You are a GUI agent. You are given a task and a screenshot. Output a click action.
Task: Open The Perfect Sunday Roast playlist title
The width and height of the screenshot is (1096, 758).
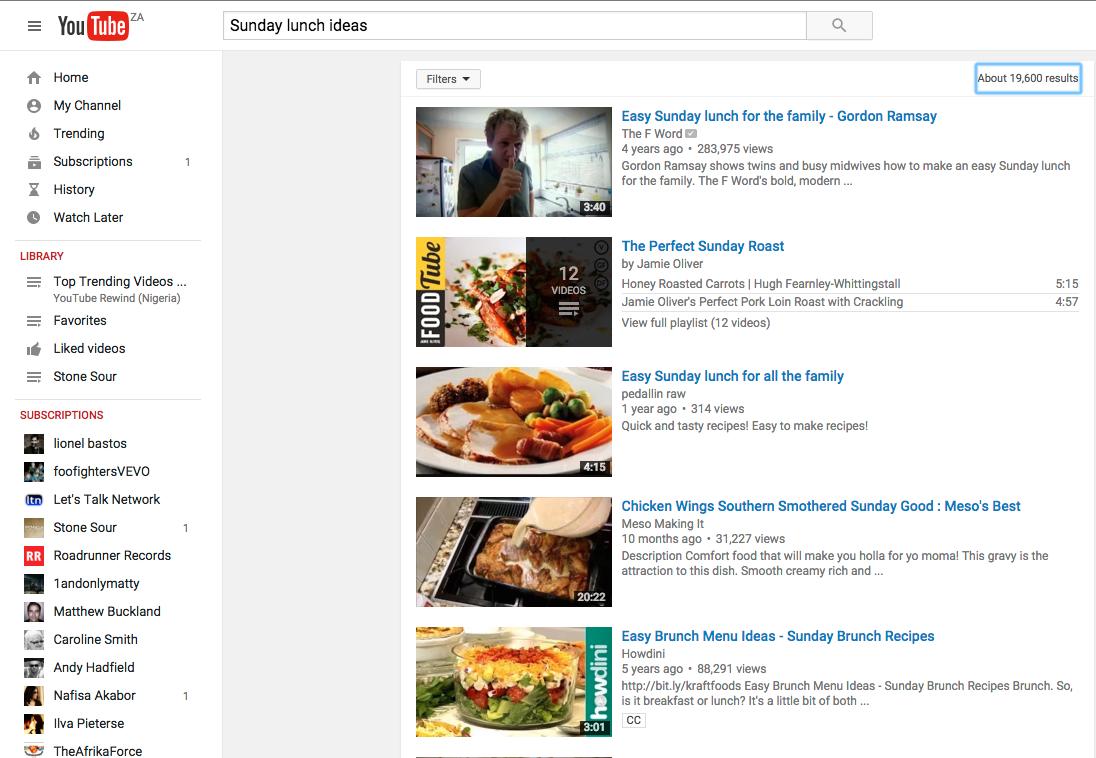pos(702,246)
